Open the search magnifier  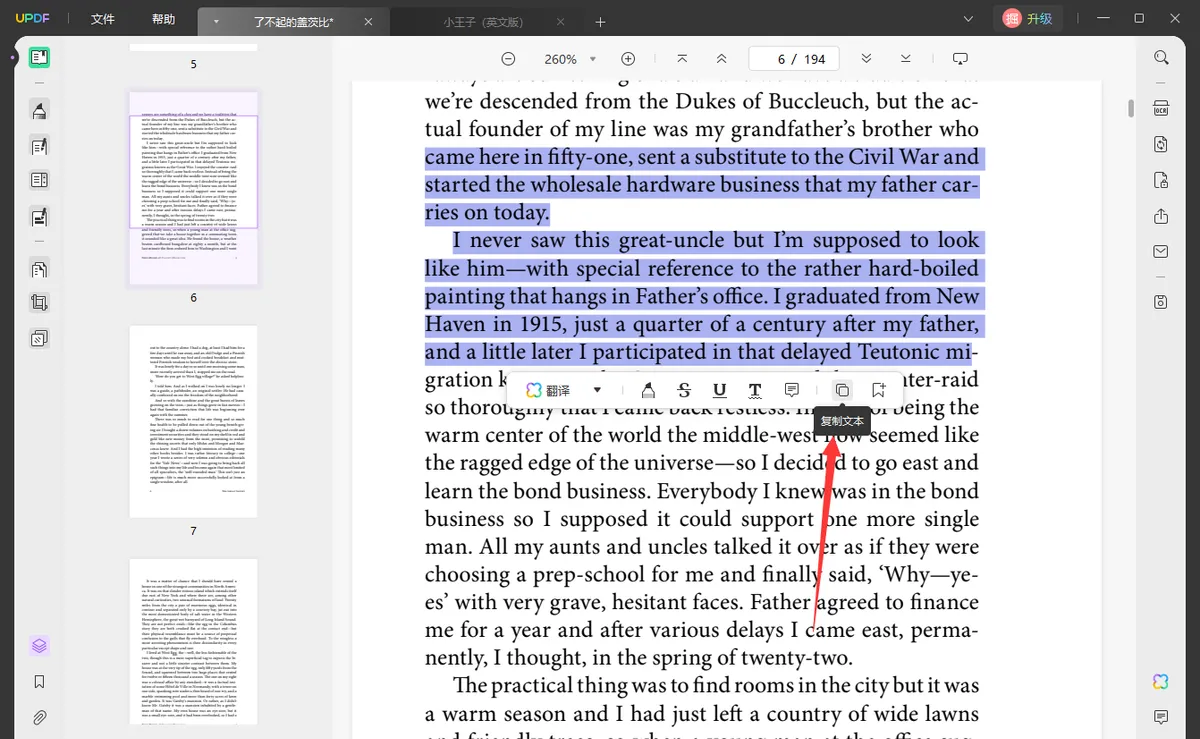pos(1161,58)
